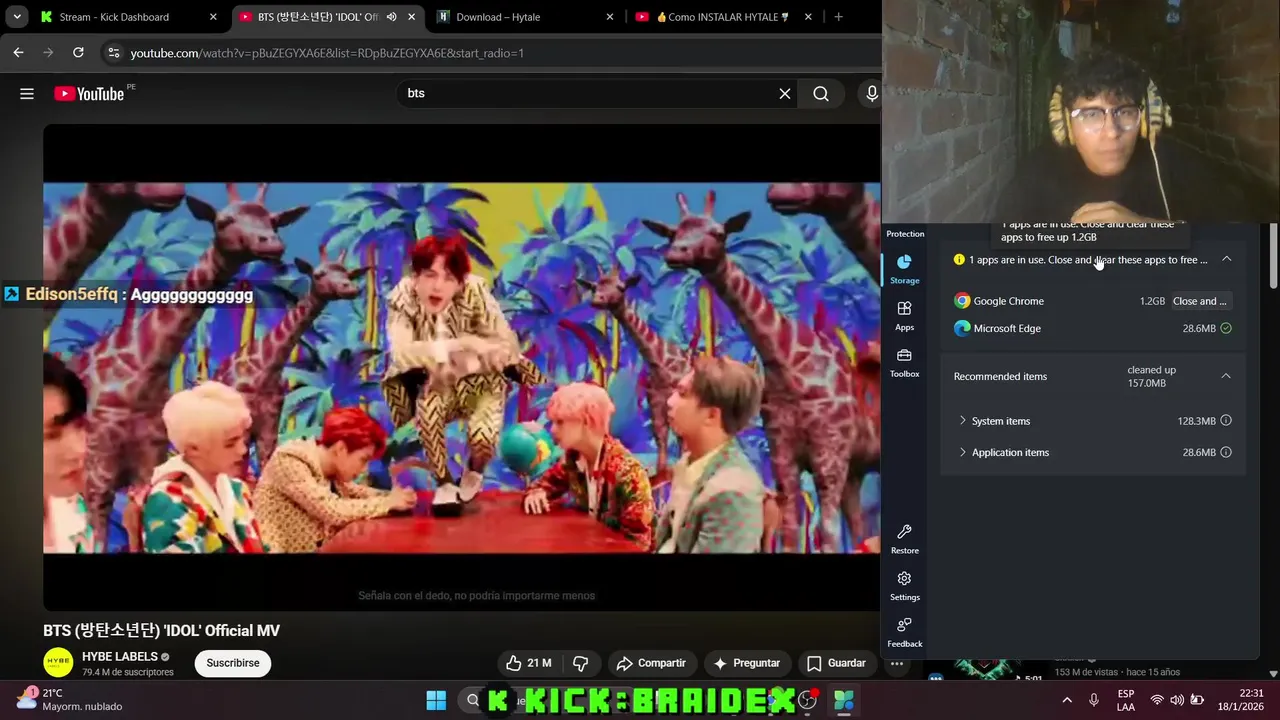Clear the YouTube search query
This screenshot has width=1280, height=720.
click(x=785, y=94)
